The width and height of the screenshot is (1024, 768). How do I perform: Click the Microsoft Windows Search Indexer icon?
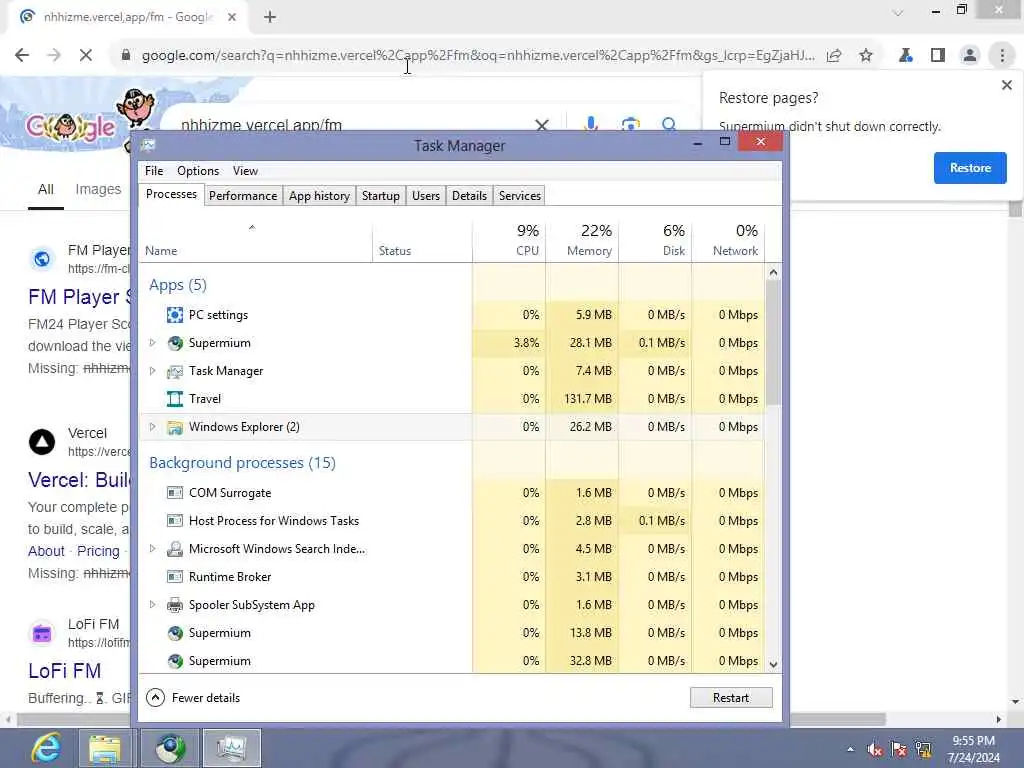[174, 549]
